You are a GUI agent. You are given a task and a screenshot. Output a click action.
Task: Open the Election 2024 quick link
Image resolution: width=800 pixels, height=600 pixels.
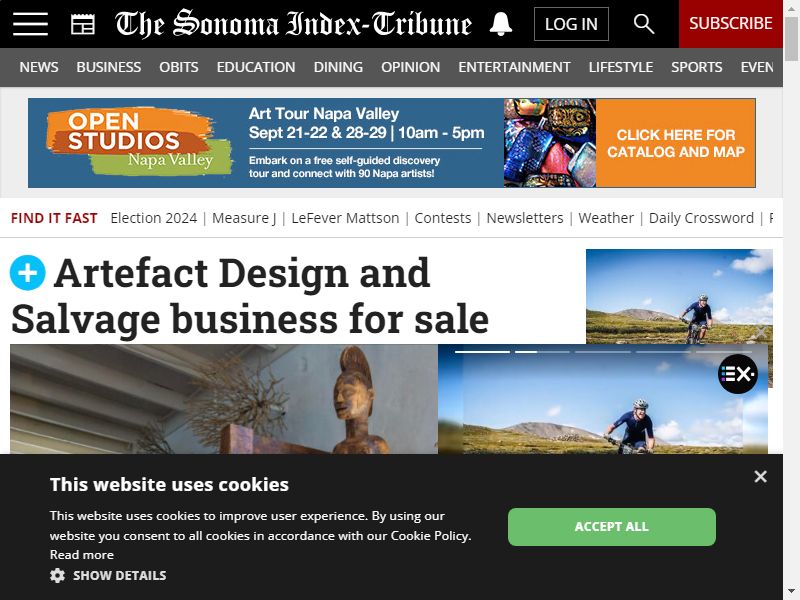coord(154,218)
